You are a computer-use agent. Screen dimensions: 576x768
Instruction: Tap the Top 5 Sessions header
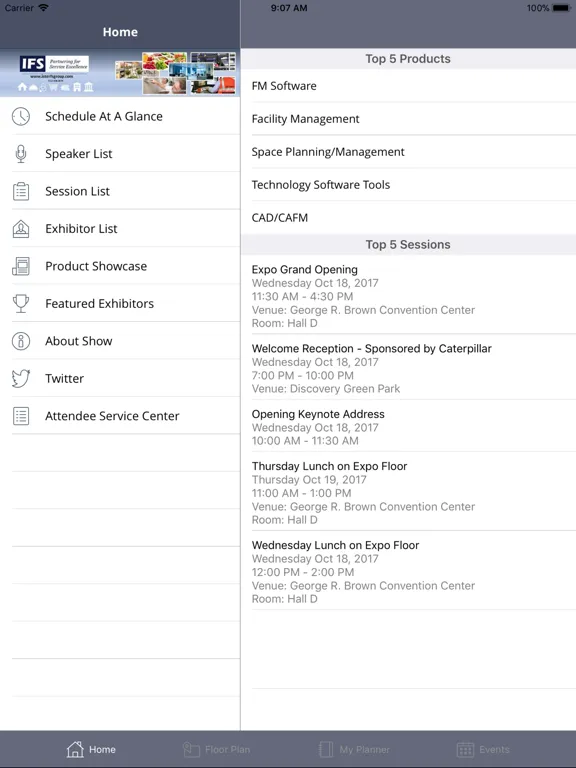point(408,244)
